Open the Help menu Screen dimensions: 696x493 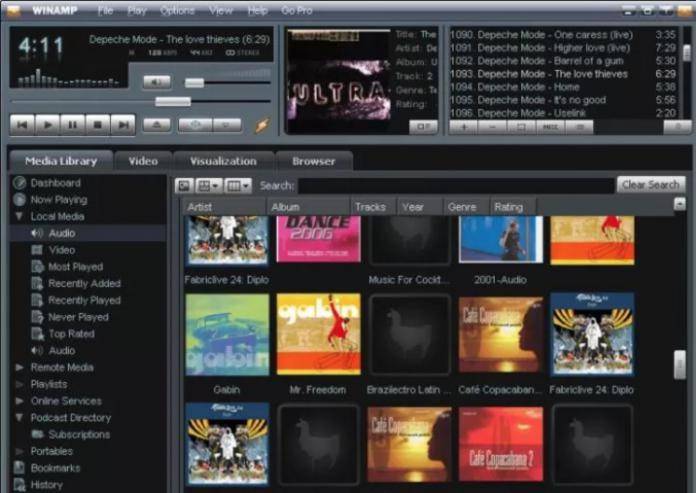[257, 10]
